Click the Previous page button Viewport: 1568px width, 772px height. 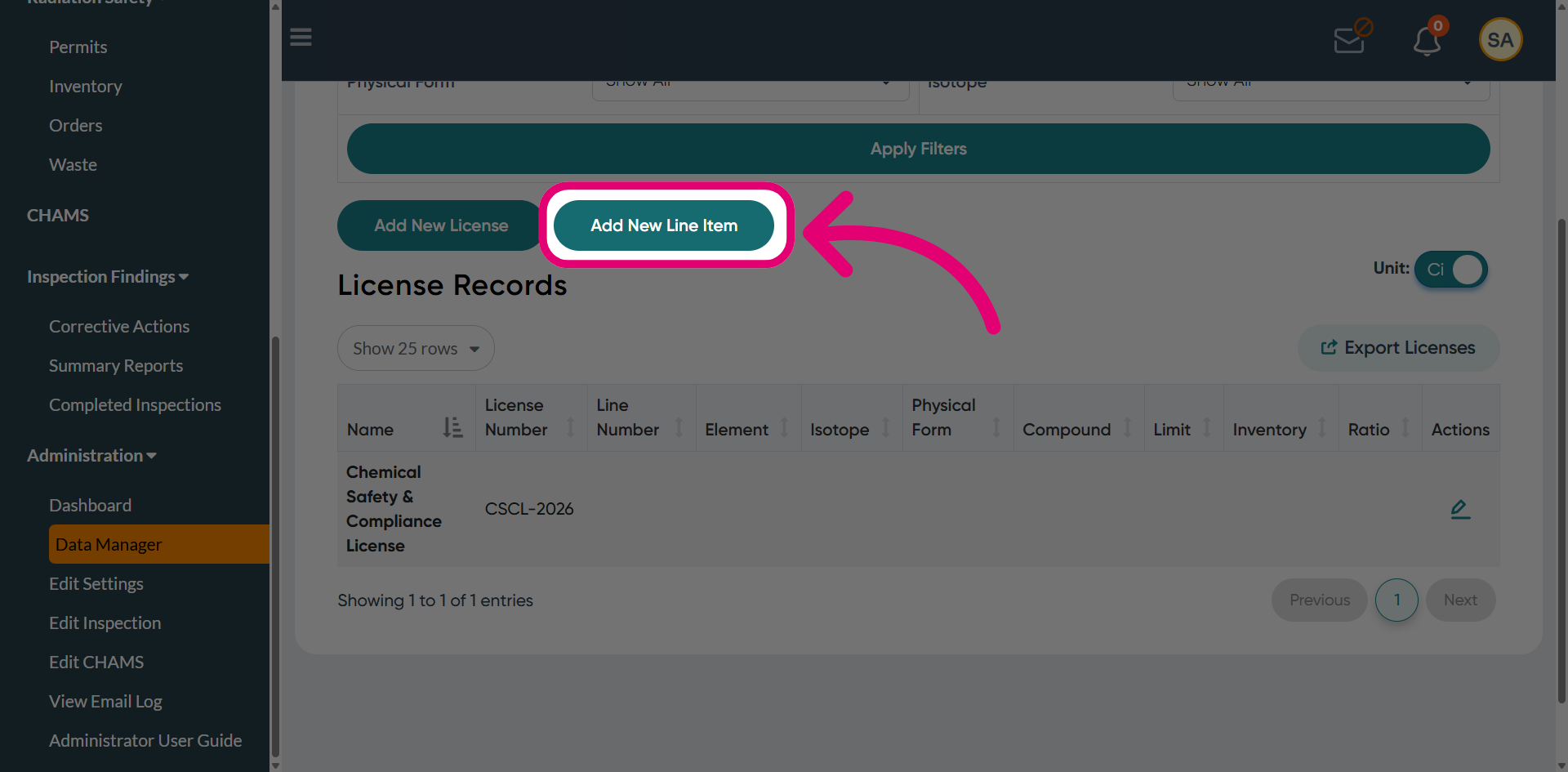pyautogui.click(x=1319, y=600)
